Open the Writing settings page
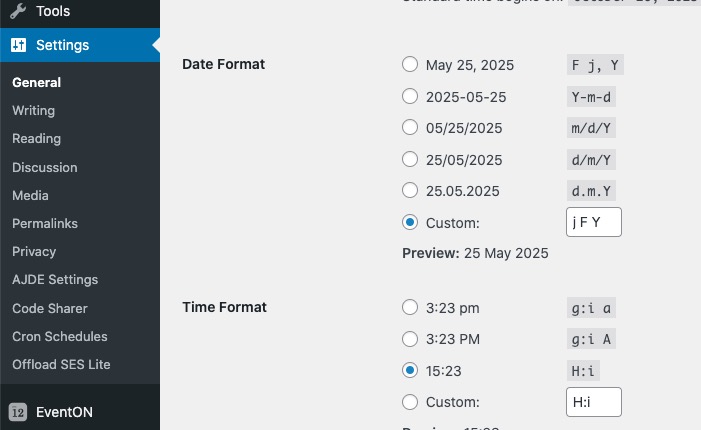This screenshot has width=701, height=430. coord(34,110)
